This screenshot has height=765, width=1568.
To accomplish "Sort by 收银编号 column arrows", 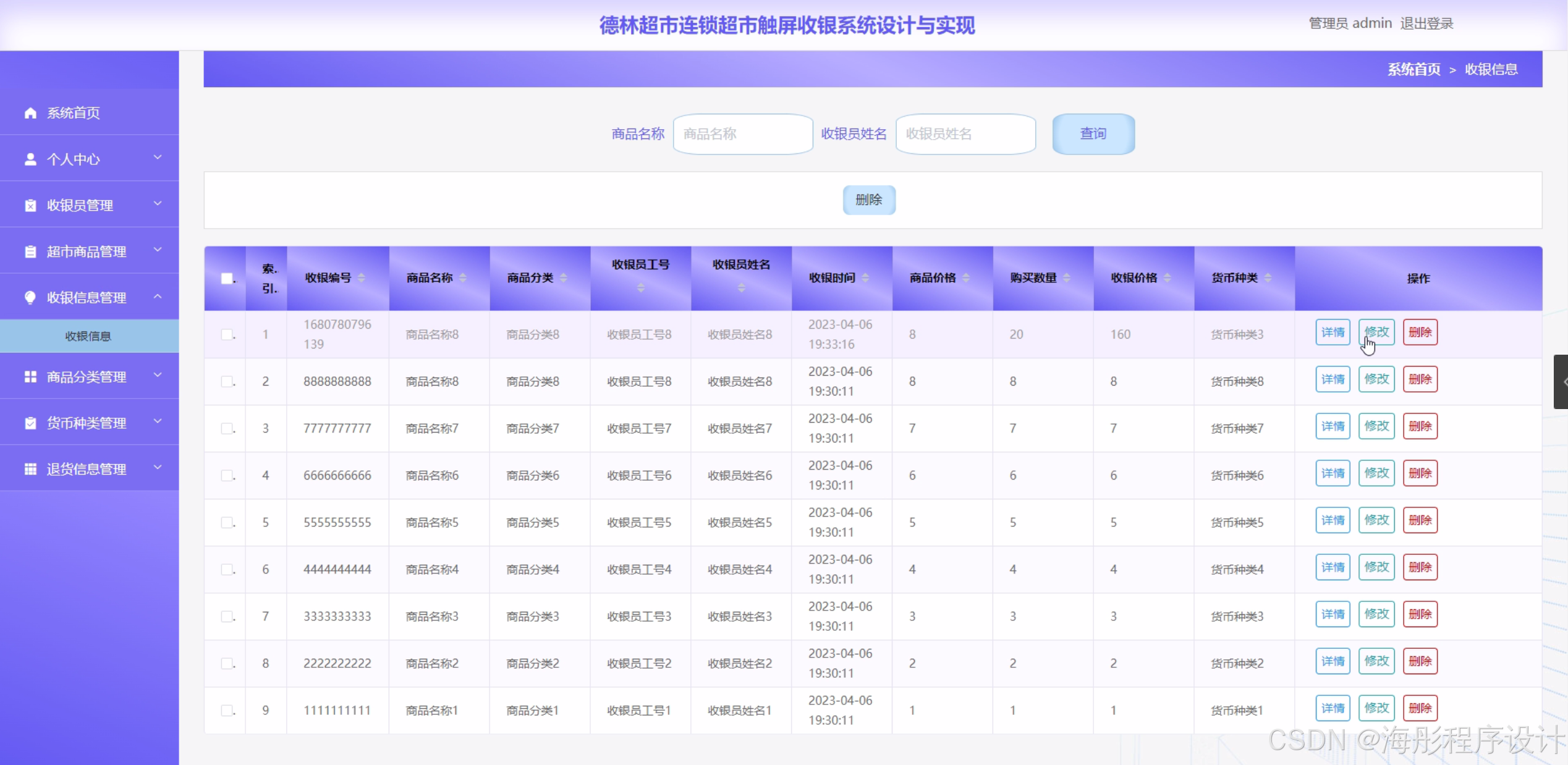I will click(x=362, y=278).
